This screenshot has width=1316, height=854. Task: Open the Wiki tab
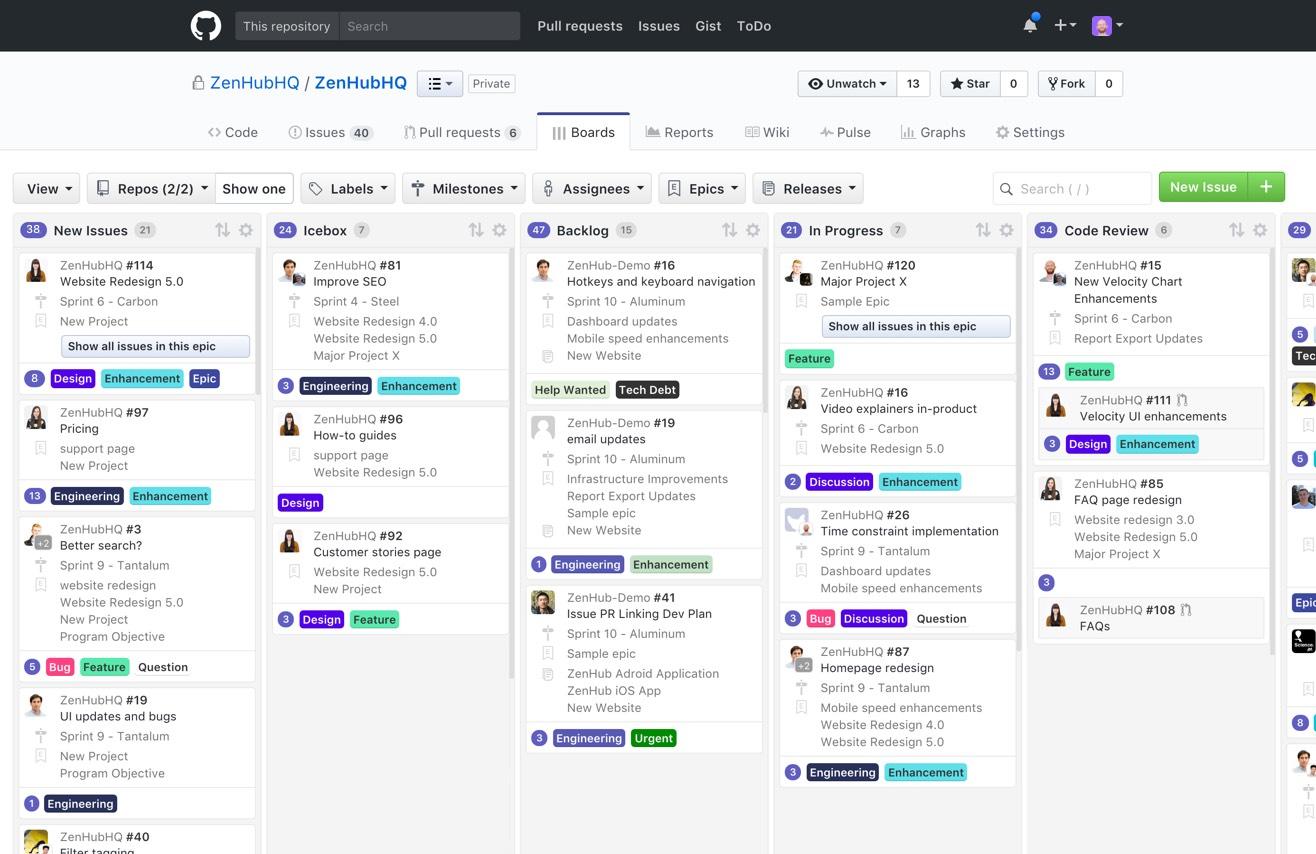(766, 132)
